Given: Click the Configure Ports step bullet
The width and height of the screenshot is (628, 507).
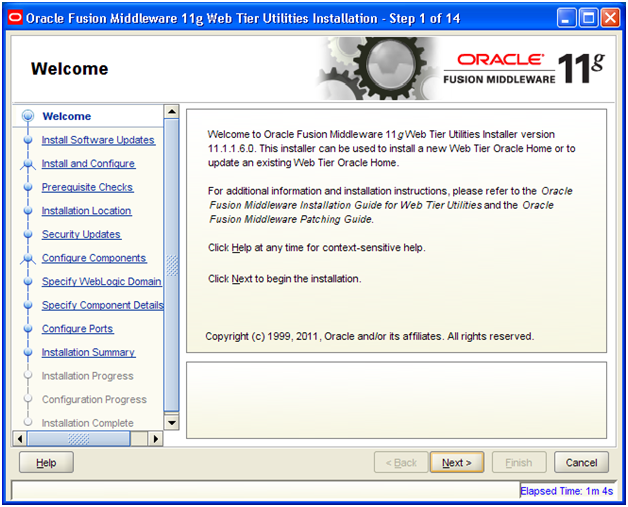Looking at the screenshot, I should coord(28,329).
